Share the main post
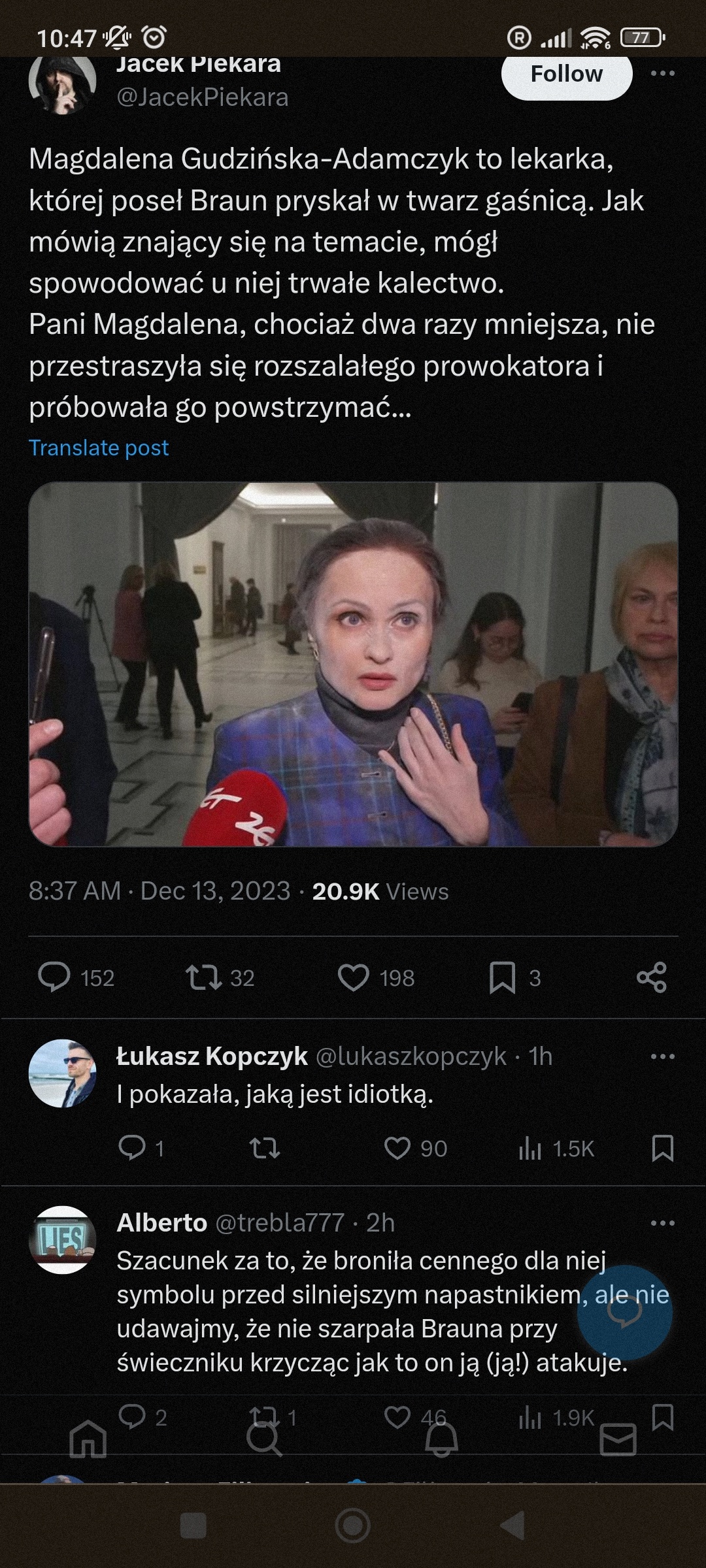706x1568 pixels. tap(652, 977)
